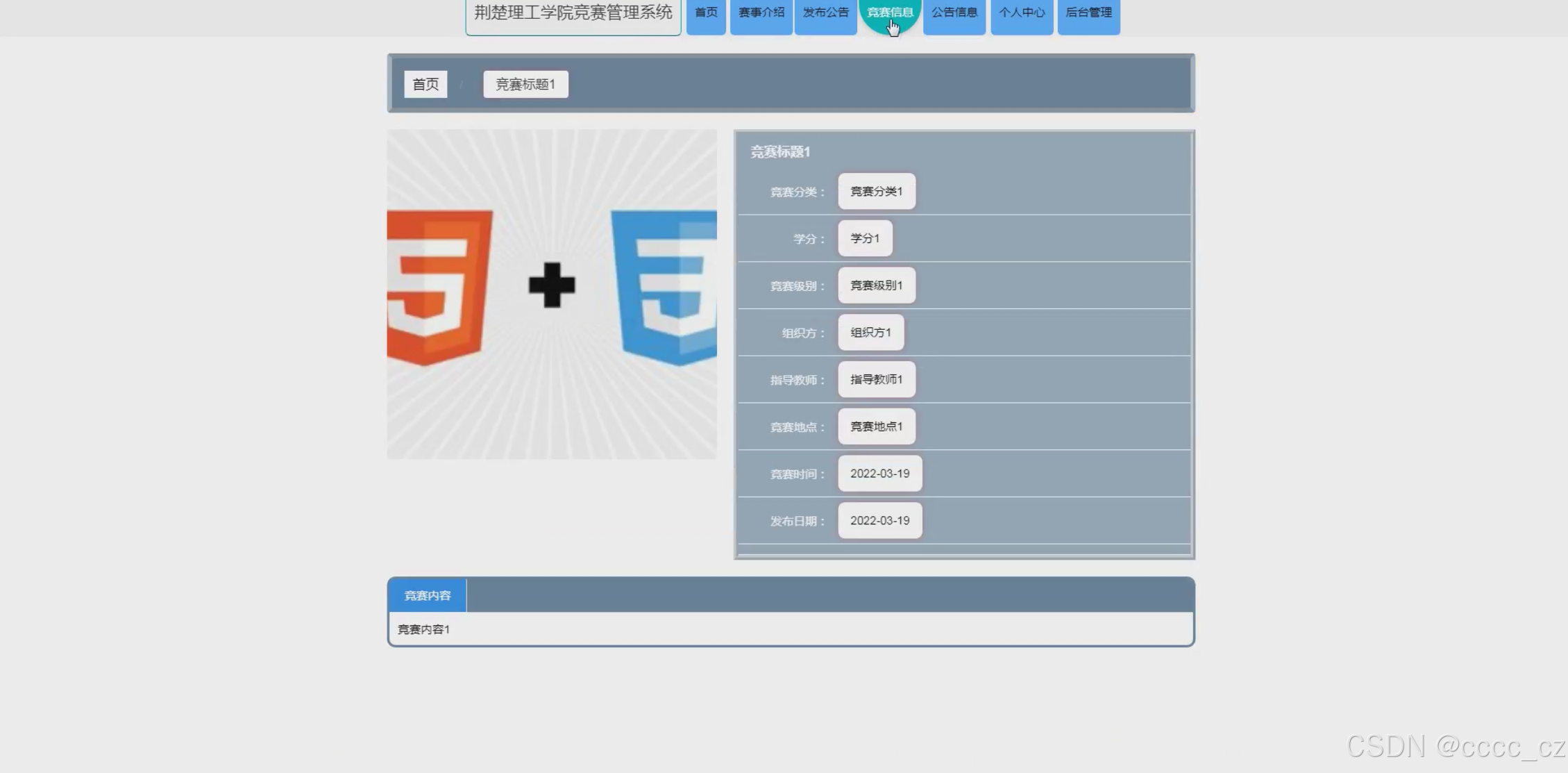Image resolution: width=1568 pixels, height=773 pixels.
Task: Select the 竞赛内容 content tab
Action: (428, 595)
